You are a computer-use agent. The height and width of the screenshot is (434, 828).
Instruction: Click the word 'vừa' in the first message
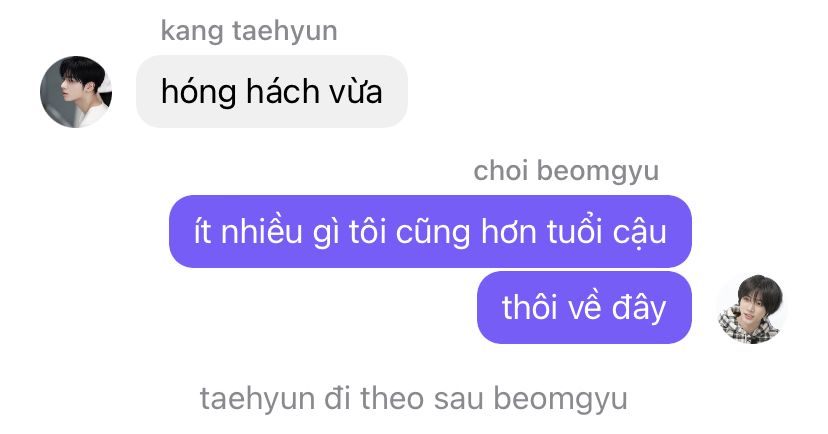(356, 92)
